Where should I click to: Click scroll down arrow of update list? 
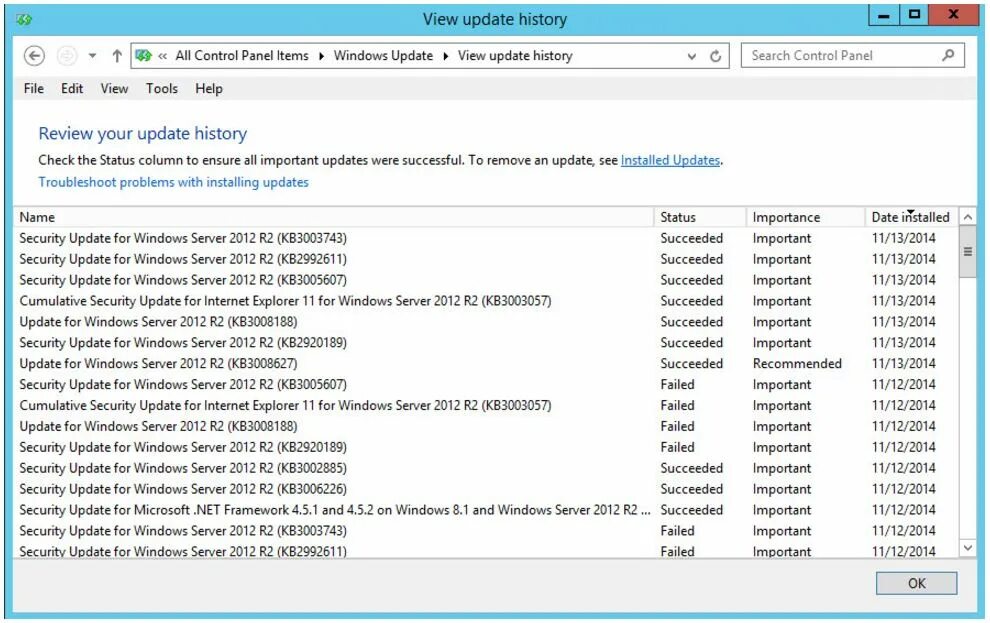point(967,548)
